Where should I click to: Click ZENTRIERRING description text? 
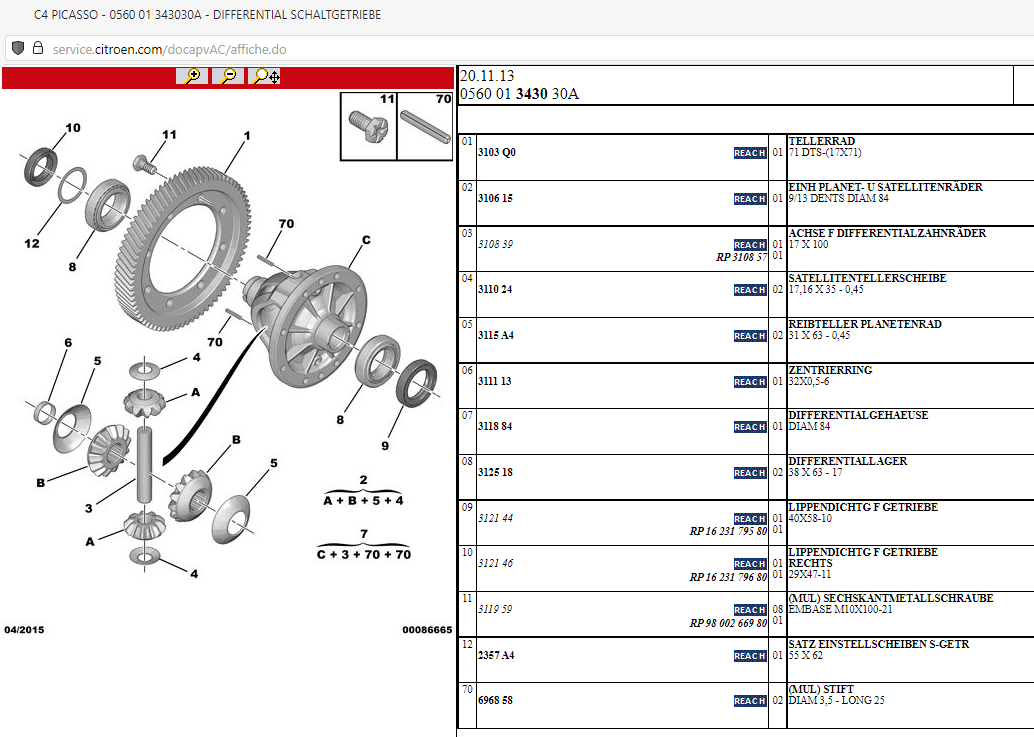click(x=830, y=370)
